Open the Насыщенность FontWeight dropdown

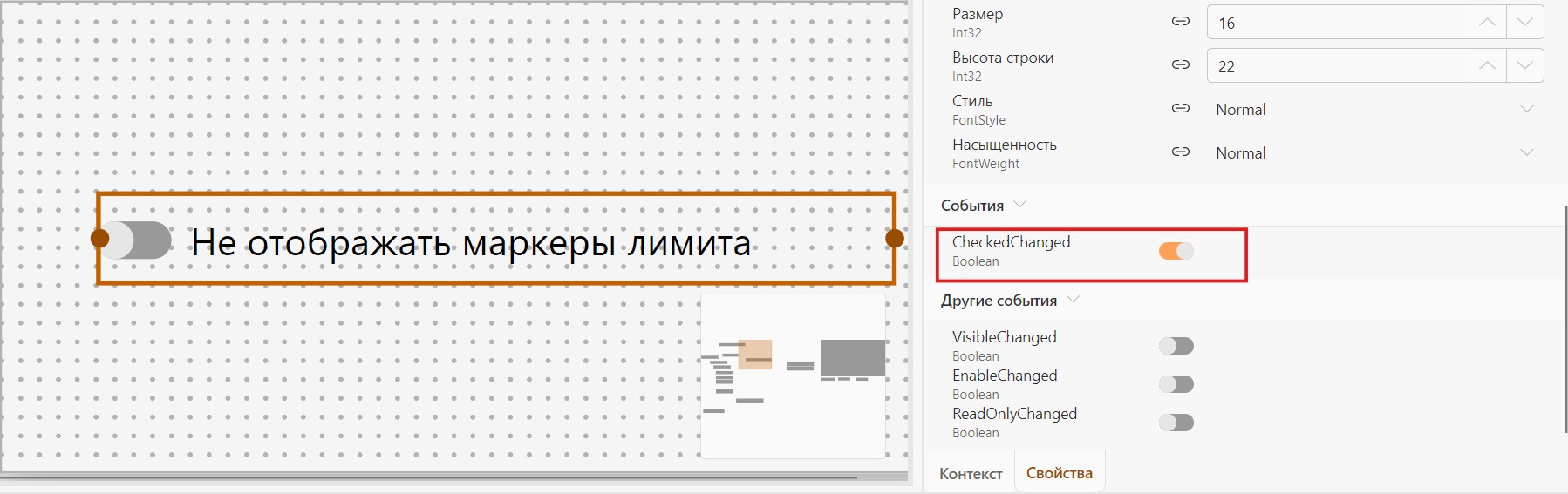pyautogui.click(x=1375, y=152)
